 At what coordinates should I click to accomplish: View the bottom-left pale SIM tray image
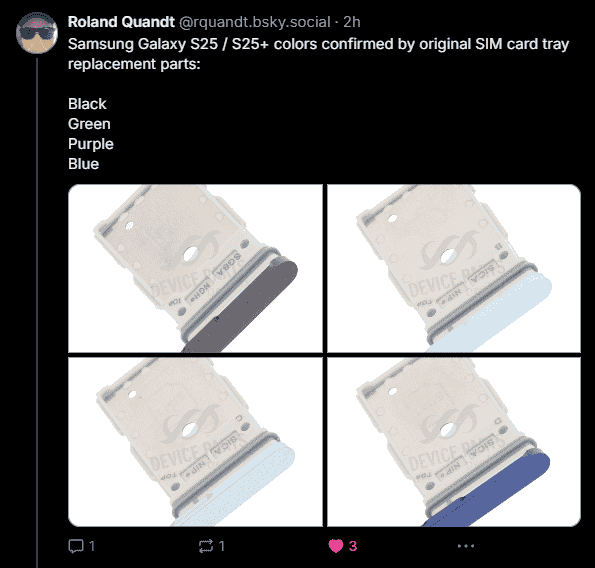195,442
